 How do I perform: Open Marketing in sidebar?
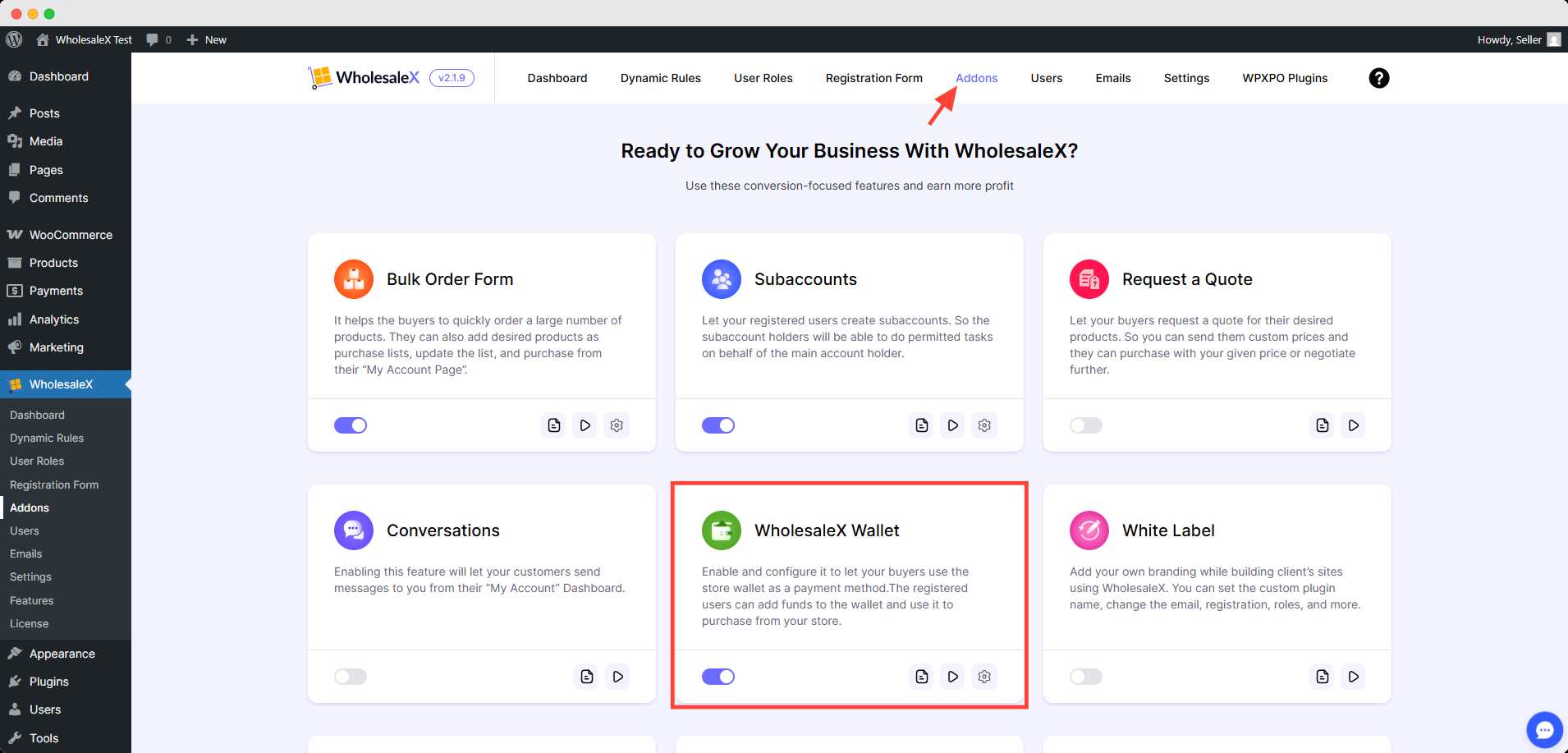click(x=66, y=347)
